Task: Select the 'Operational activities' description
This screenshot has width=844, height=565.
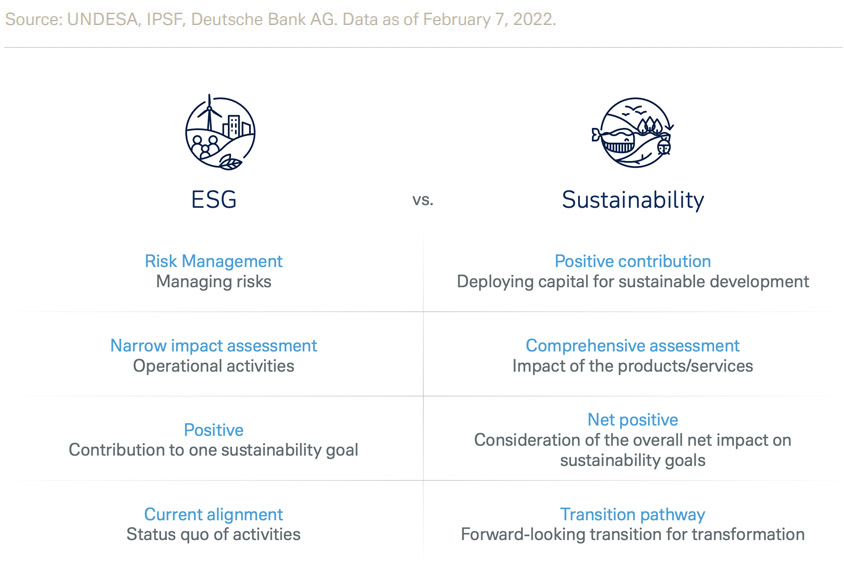Action: pyautogui.click(x=214, y=366)
